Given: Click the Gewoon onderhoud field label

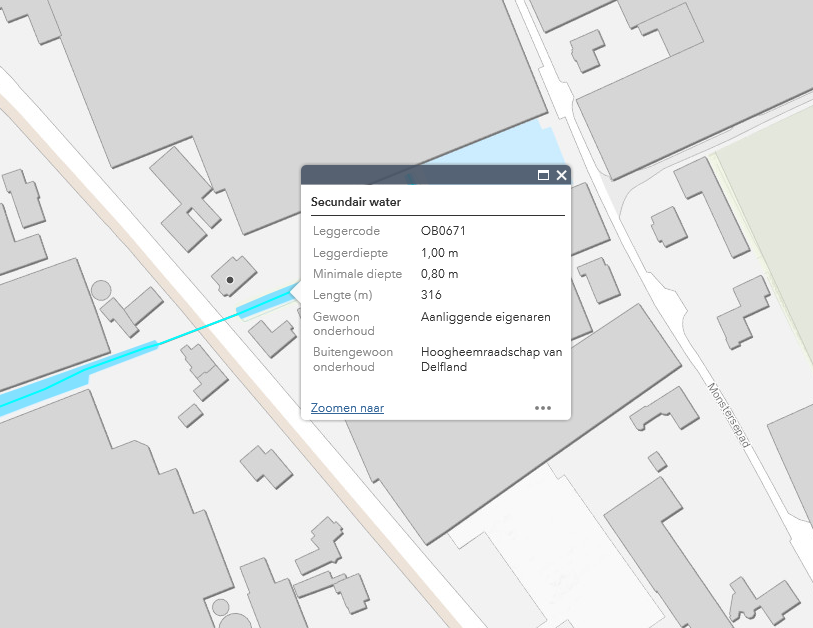Looking at the screenshot, I should (344, 324).
